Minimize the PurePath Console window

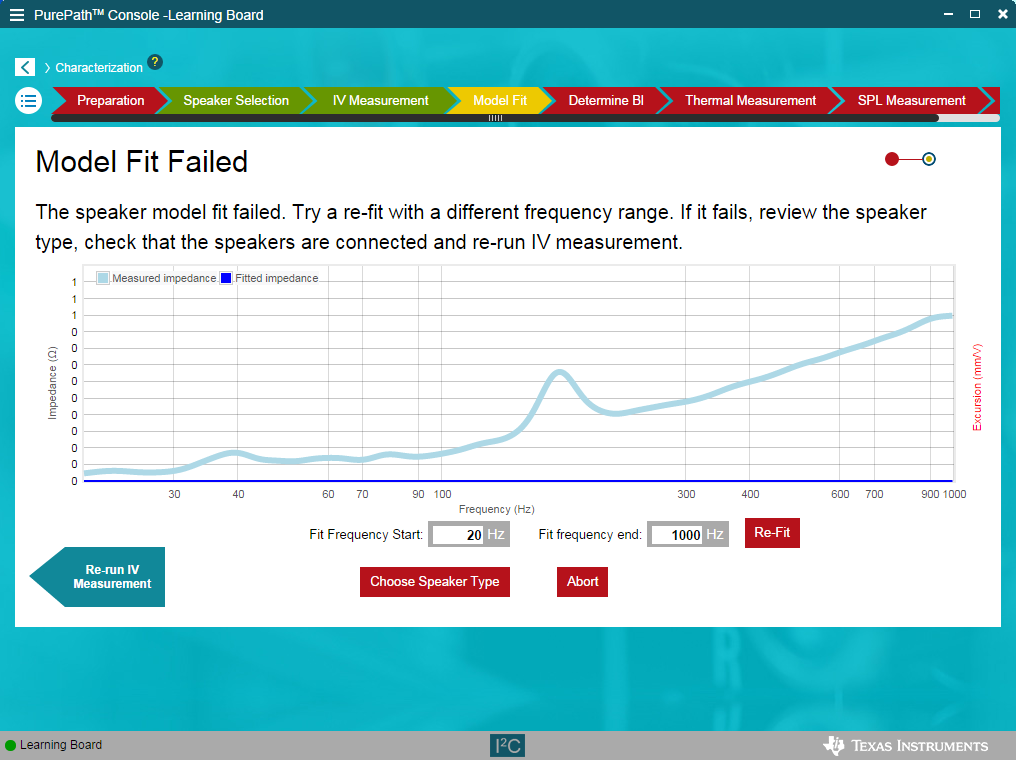click(948, 14)
